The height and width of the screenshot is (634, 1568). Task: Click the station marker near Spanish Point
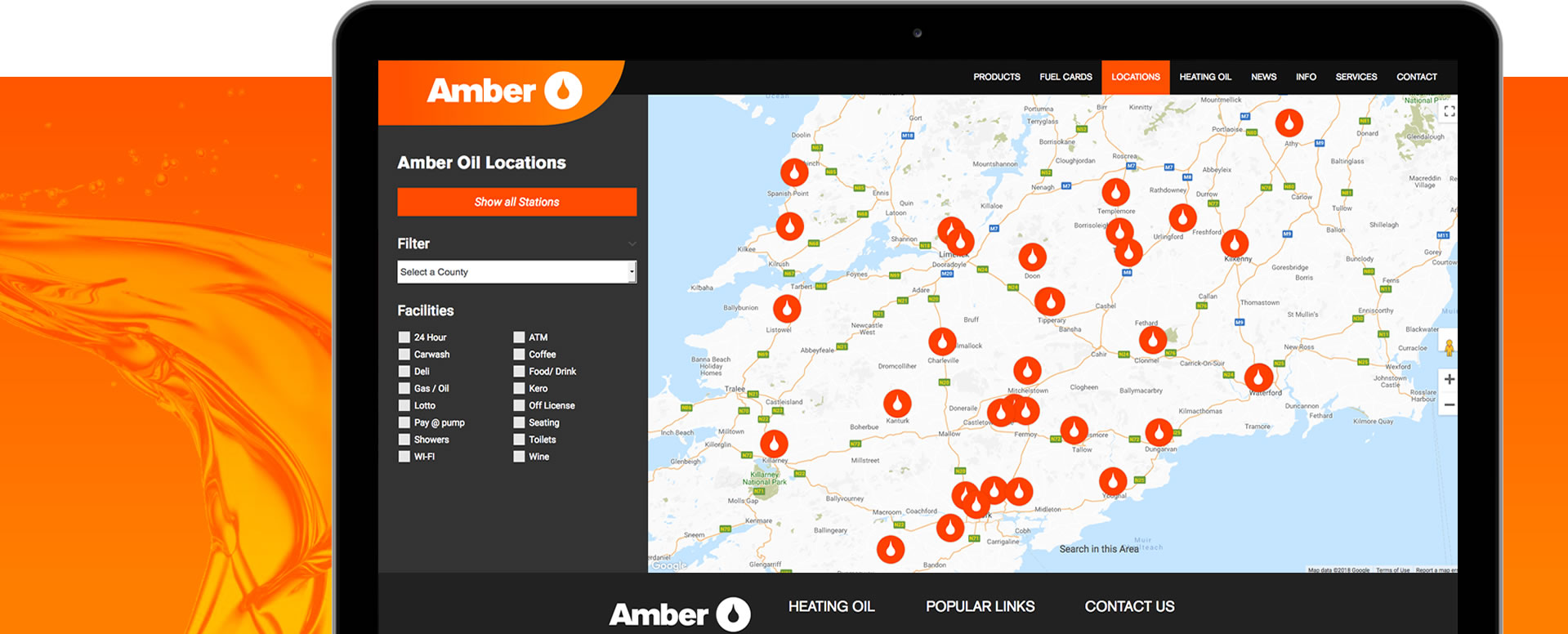(793, 172)
